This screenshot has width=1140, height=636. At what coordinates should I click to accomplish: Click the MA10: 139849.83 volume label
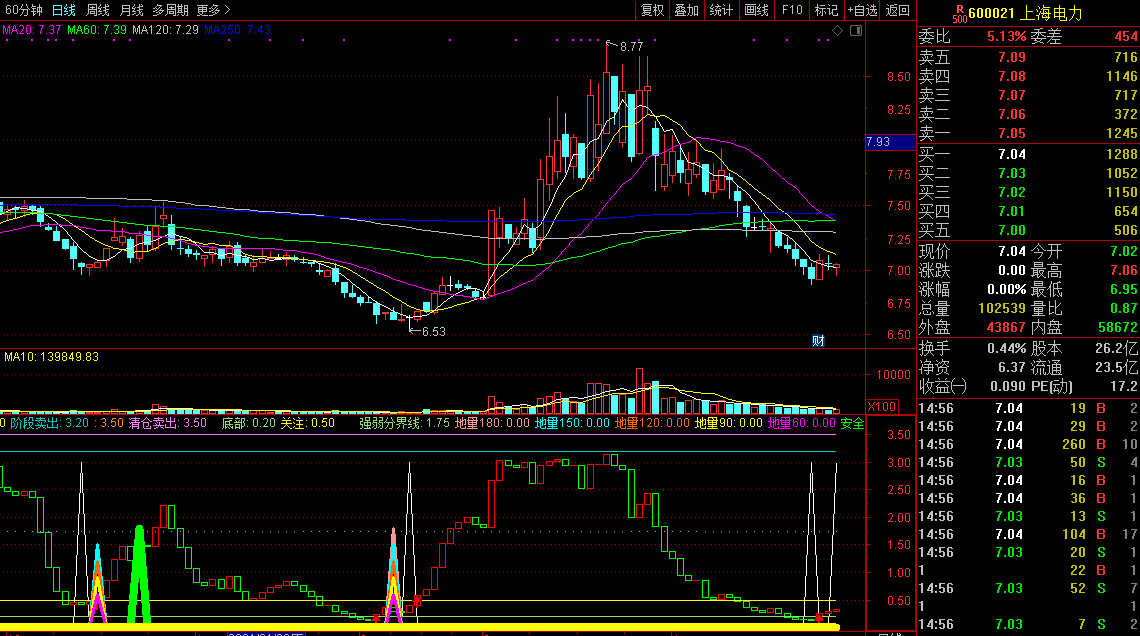pyautogui.click(x=51, y=357)
